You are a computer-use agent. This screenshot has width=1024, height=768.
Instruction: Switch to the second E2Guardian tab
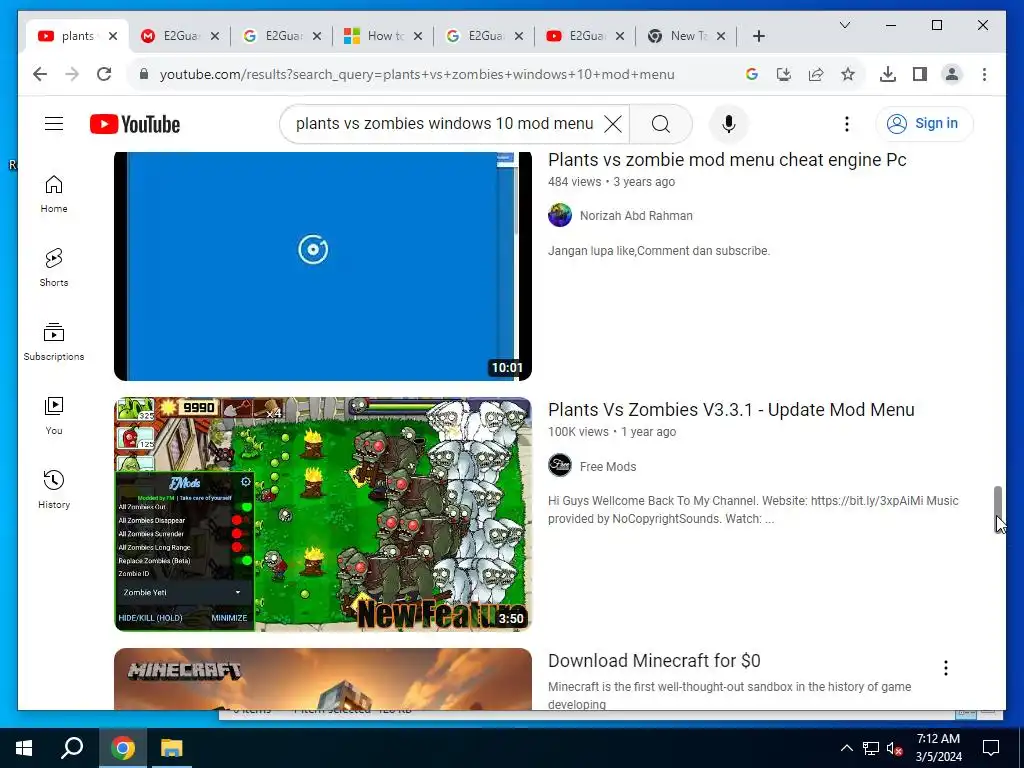pyautogui.click(x=281, y=36)
